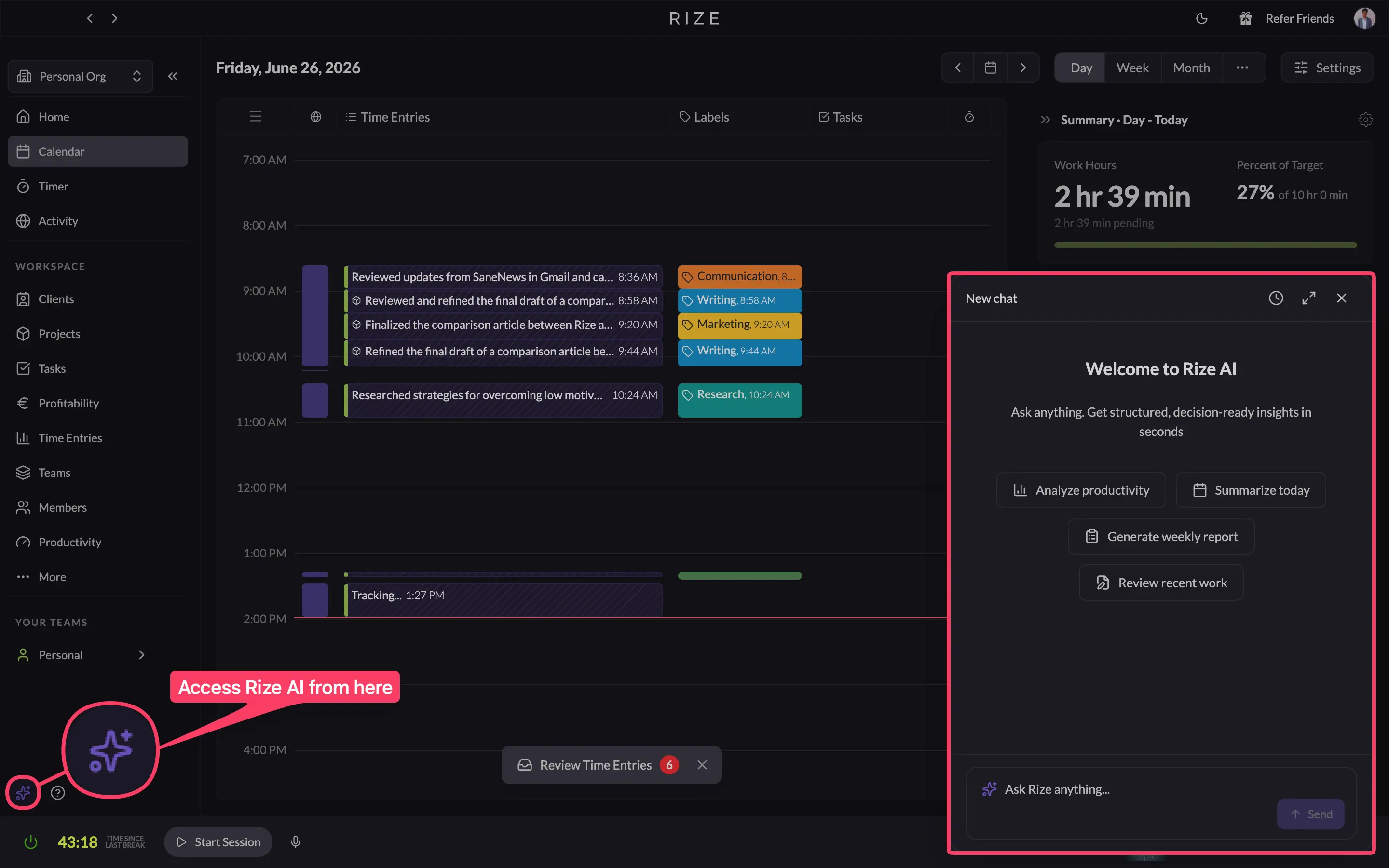Go to previous day arrow

pos(958,68)
